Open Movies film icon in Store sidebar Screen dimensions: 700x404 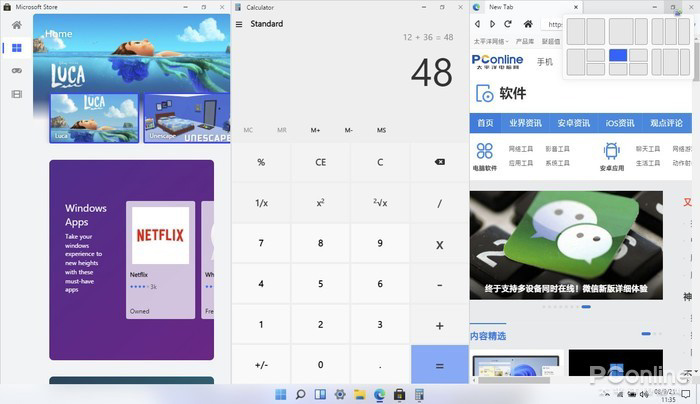point(17,94)
